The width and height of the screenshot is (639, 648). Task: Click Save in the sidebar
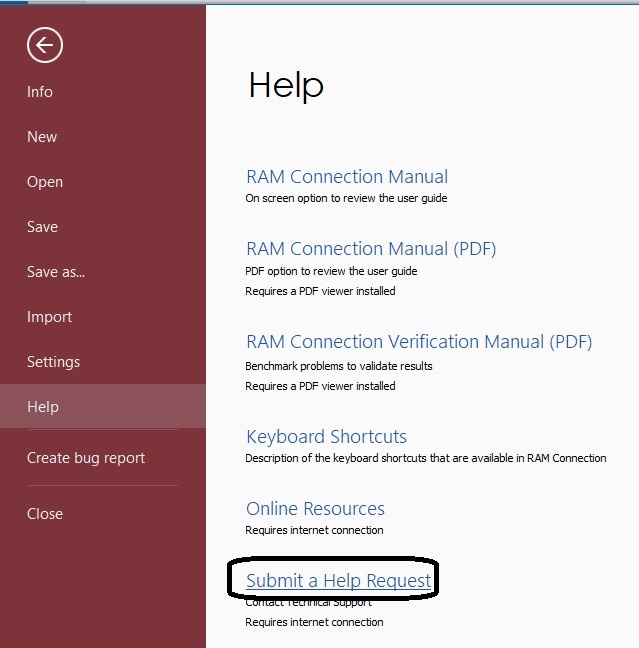[x=42, y=227]
